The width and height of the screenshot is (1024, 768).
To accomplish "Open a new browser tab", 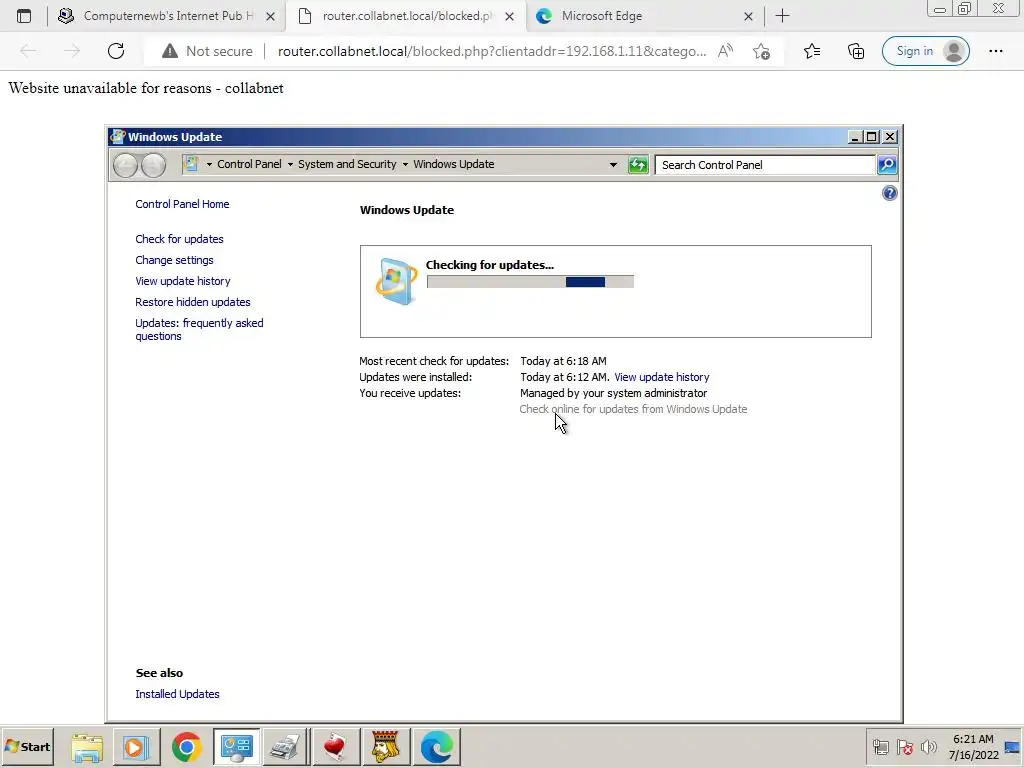I will (x=782, y=16).
